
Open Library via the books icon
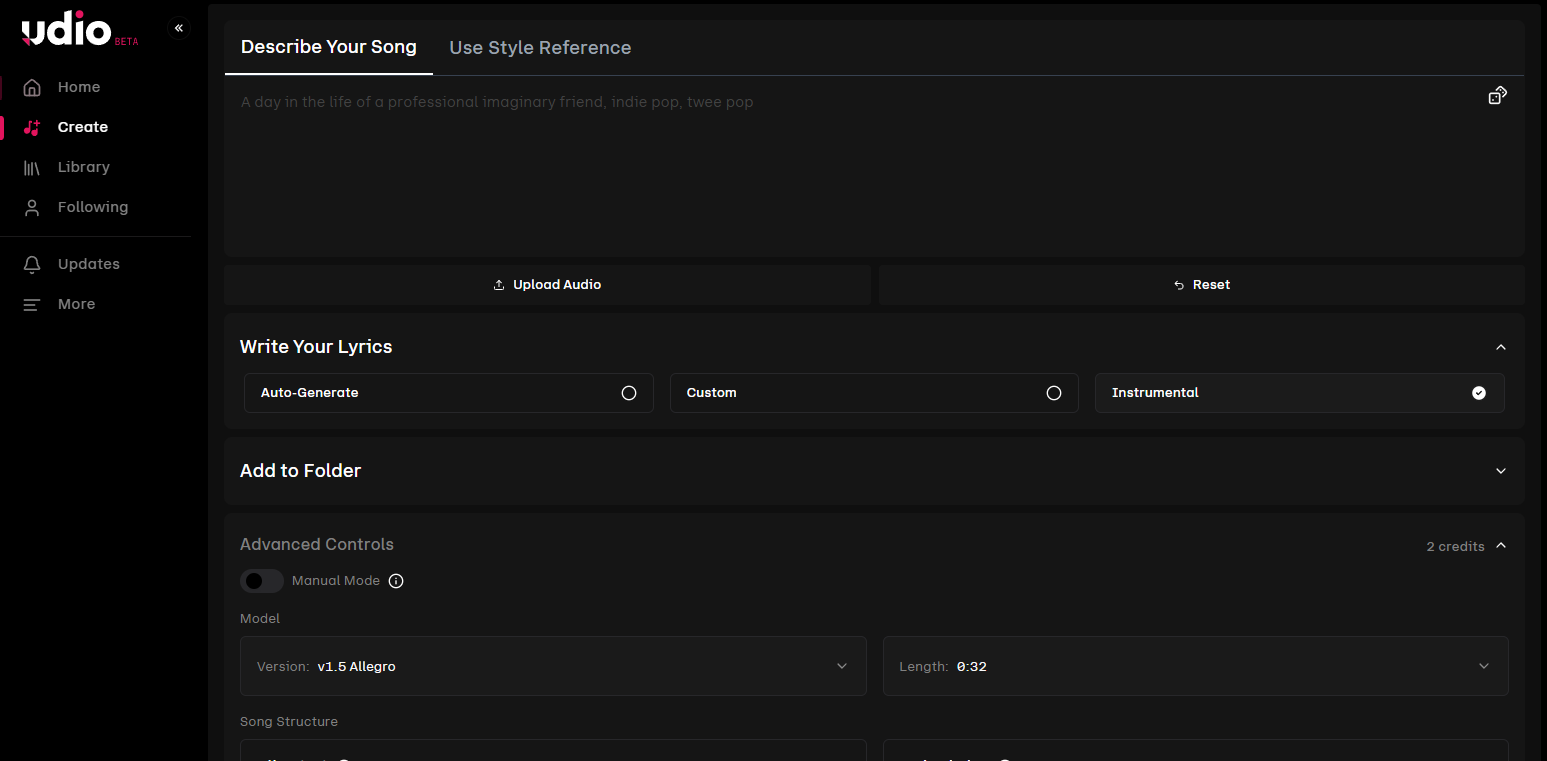(x=32, y=167)
